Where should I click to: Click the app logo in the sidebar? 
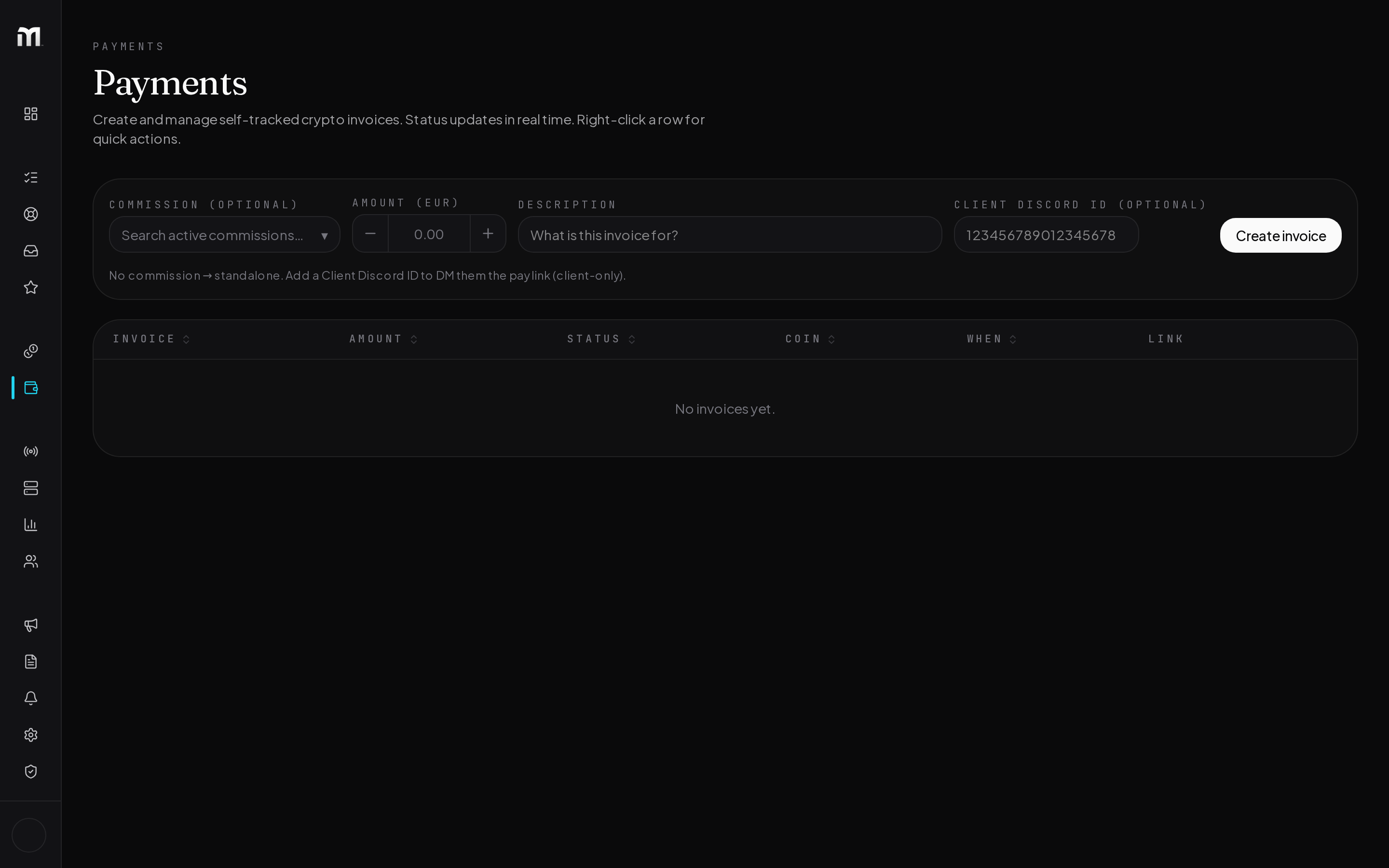coord(29,37)
